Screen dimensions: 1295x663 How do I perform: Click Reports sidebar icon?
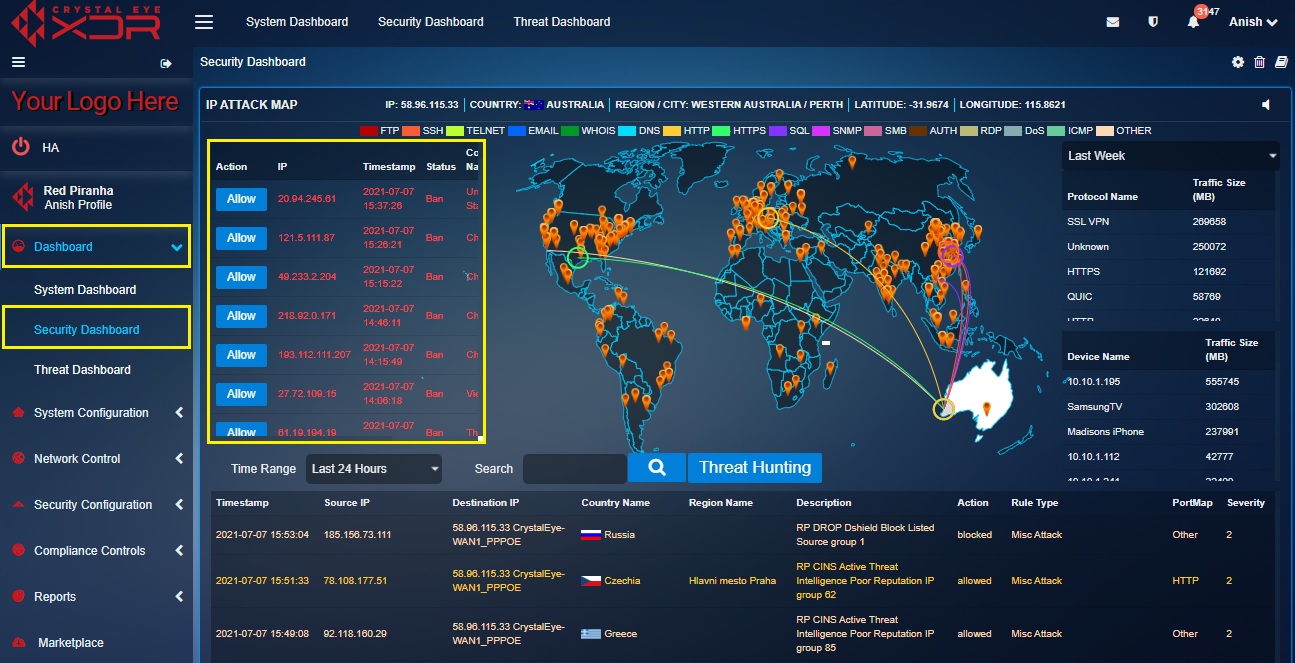[17, 597]
